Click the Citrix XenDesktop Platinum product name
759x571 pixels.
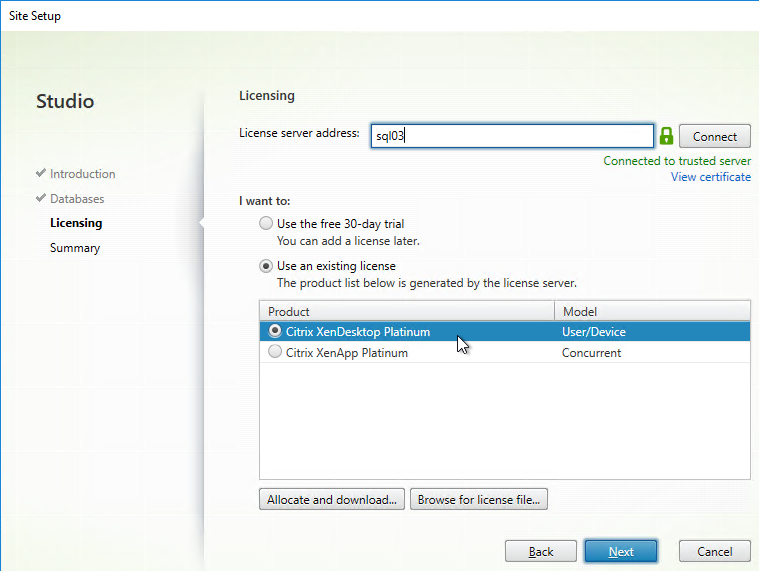358,332
